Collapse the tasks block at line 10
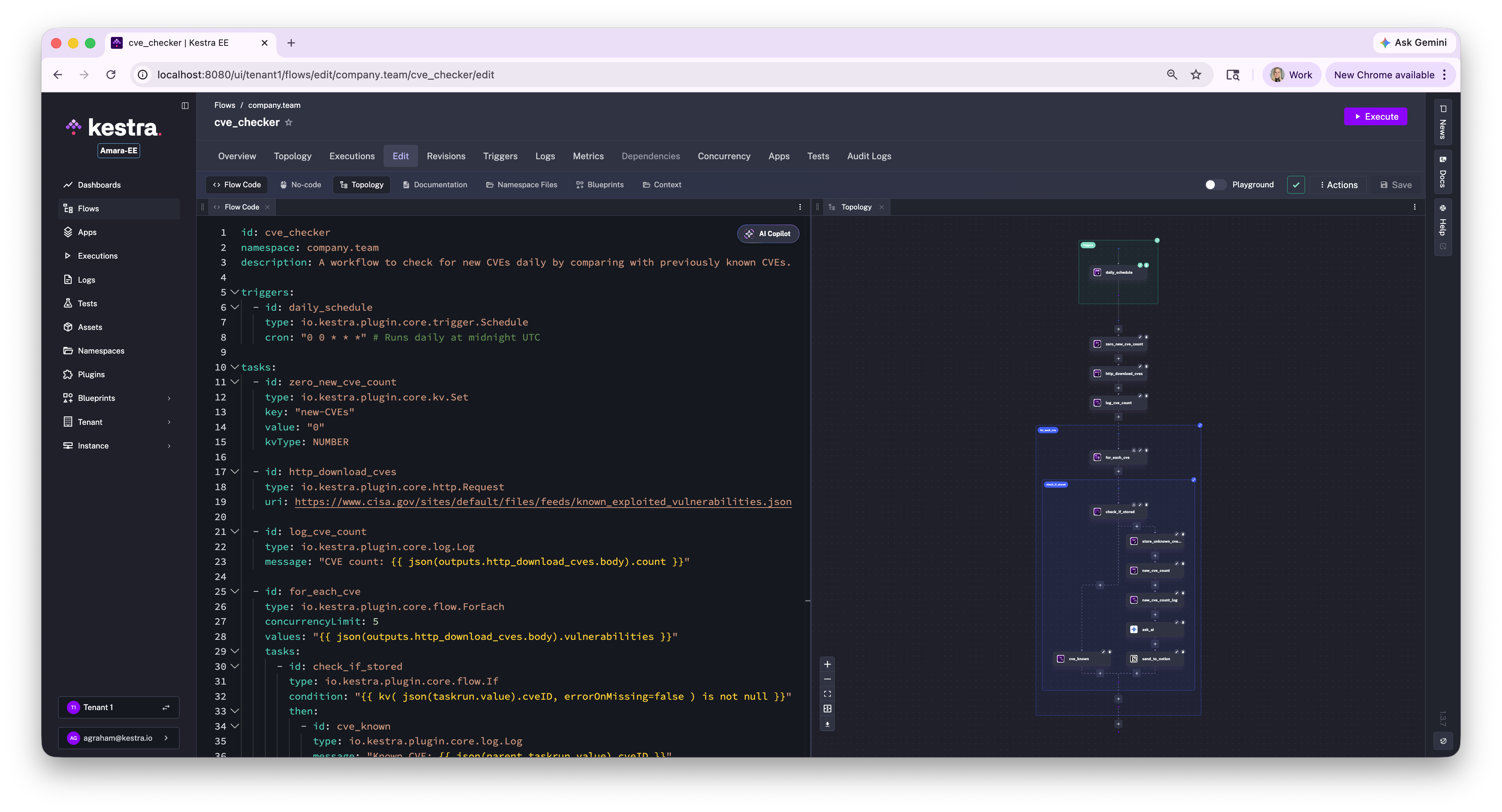This screenshot has height=812, width=1502. tap(234, 367)
